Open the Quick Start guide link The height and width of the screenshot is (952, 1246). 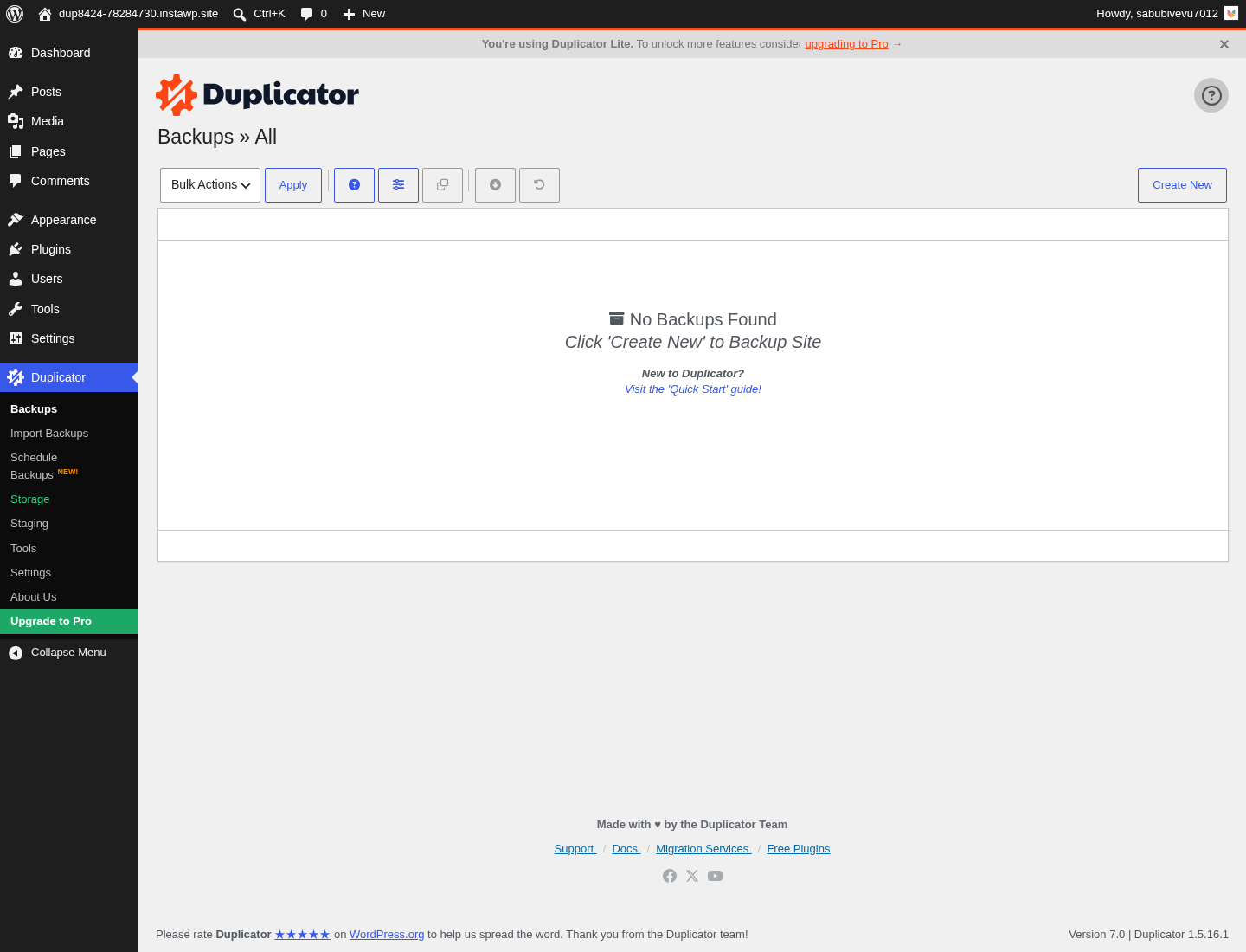point(693,389)
